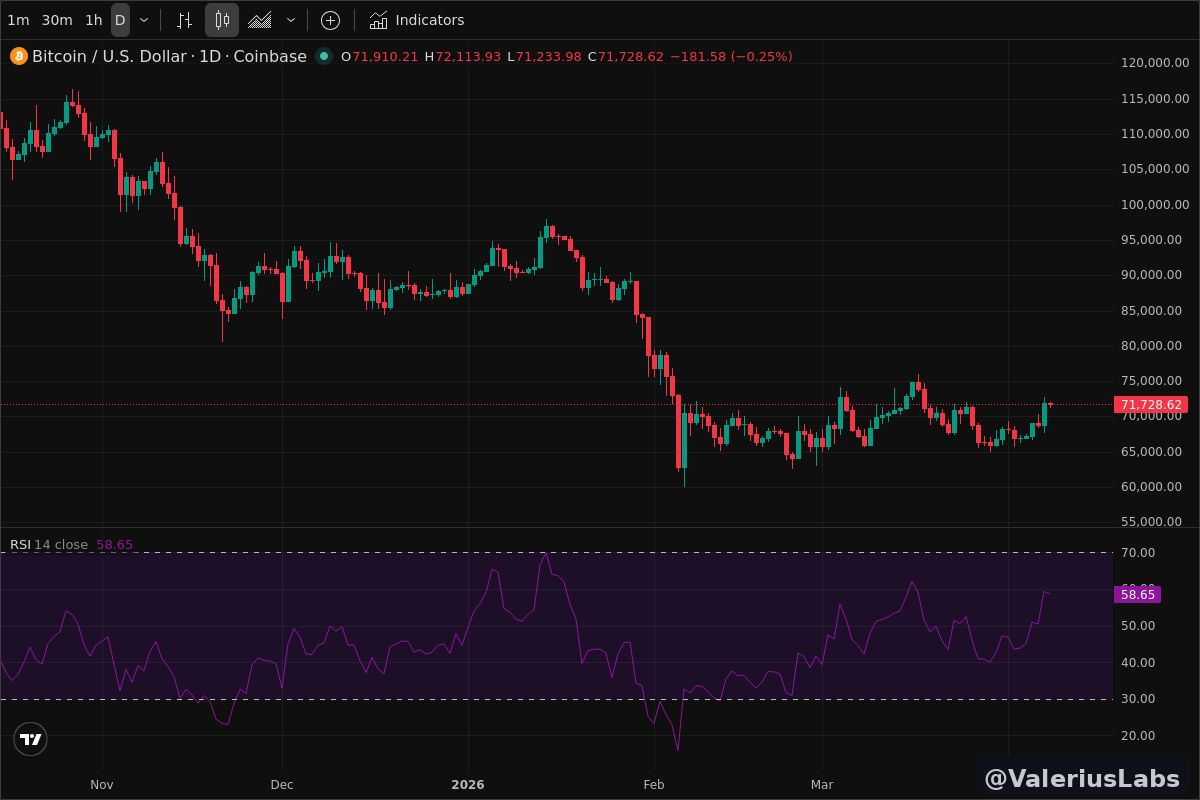Switch to the area chart style icon
The width and height of the screenshot is (1200, 800).
pos(260,20)
